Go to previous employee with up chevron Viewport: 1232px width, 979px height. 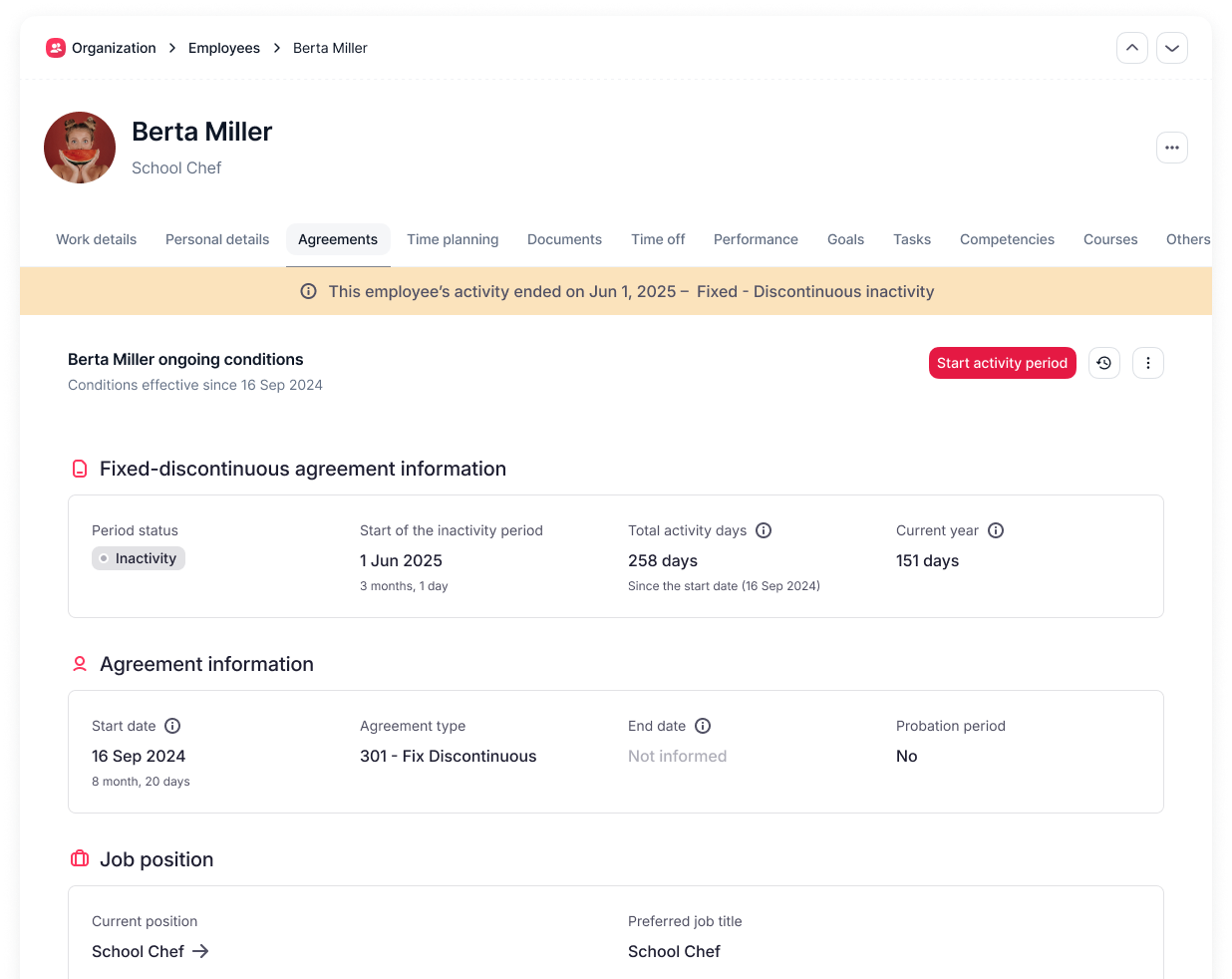pos(1132,48)
